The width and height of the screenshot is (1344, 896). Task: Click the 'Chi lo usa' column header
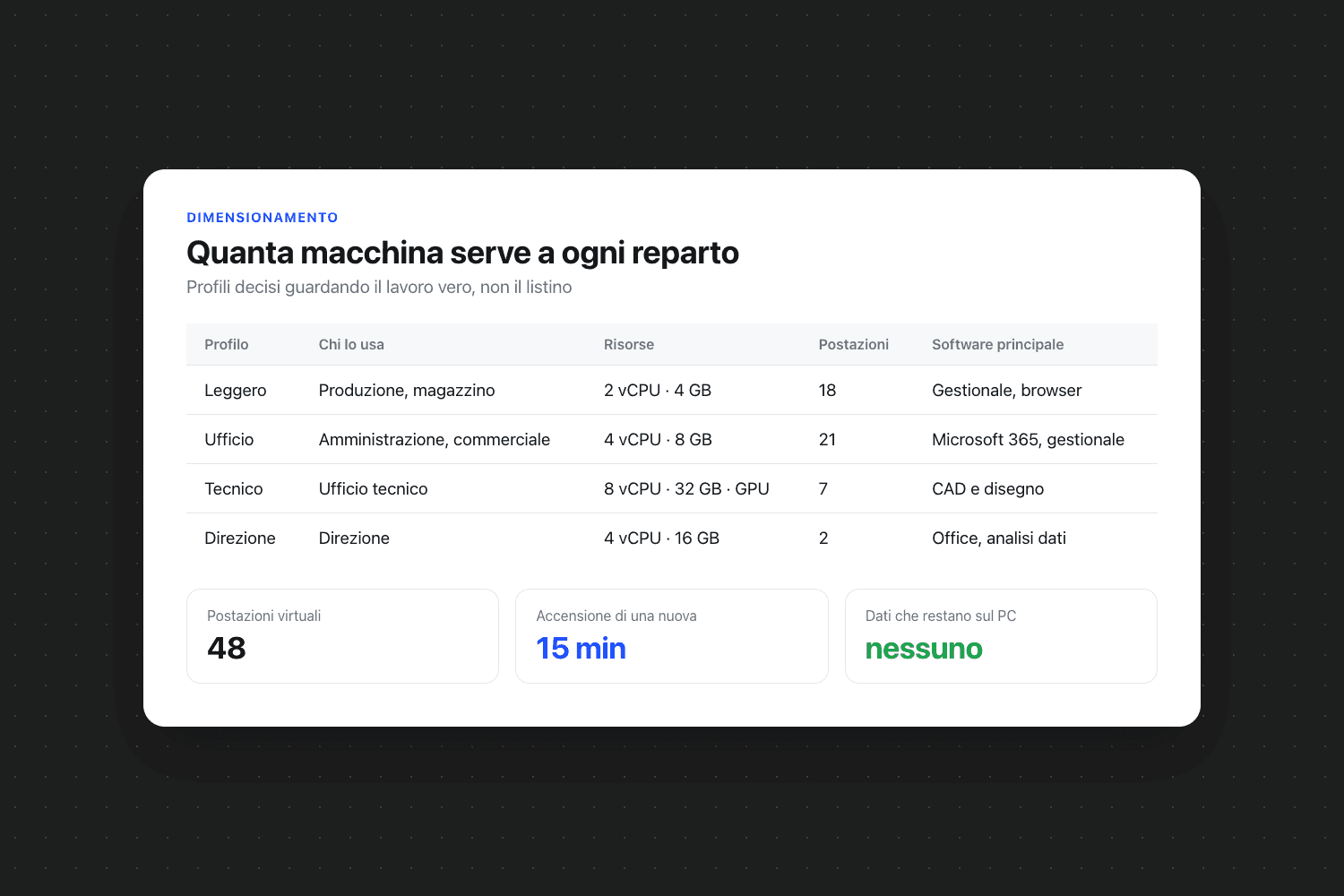[351, 344]
